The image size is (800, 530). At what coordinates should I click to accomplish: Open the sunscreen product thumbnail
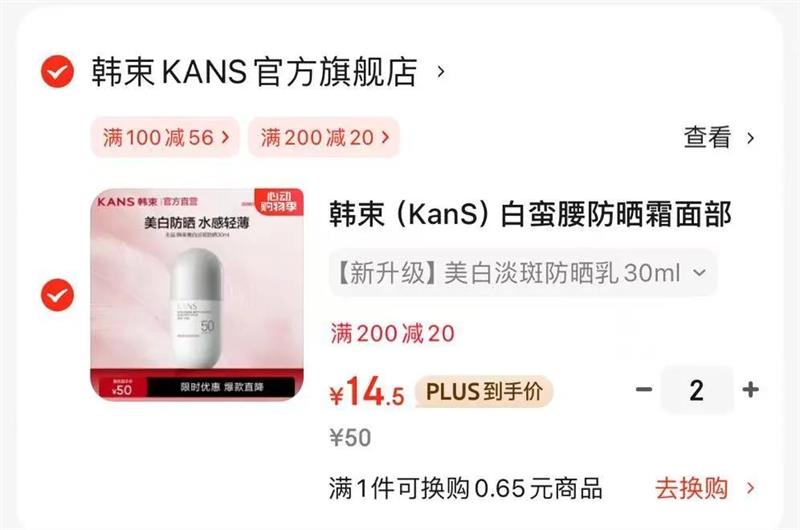click(197, 294)
